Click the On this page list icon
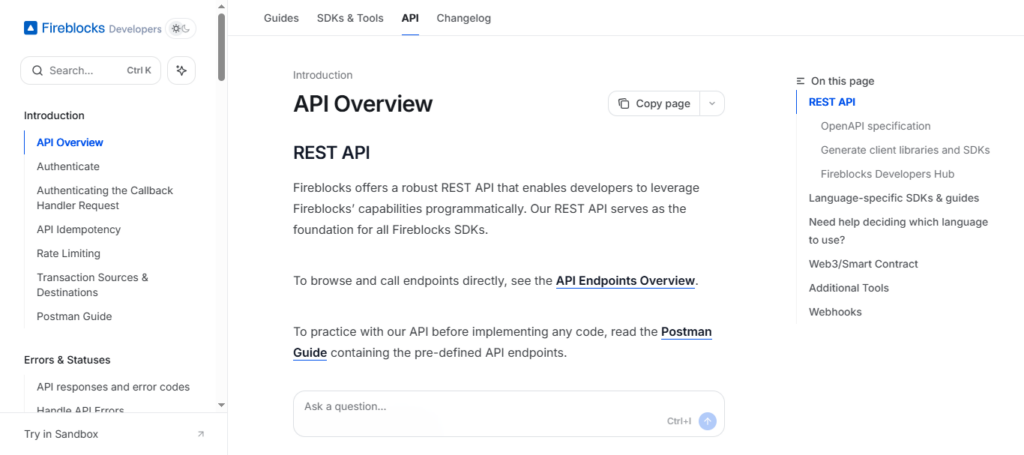Viewport: 1024px width, 455px height. (801, 81)
